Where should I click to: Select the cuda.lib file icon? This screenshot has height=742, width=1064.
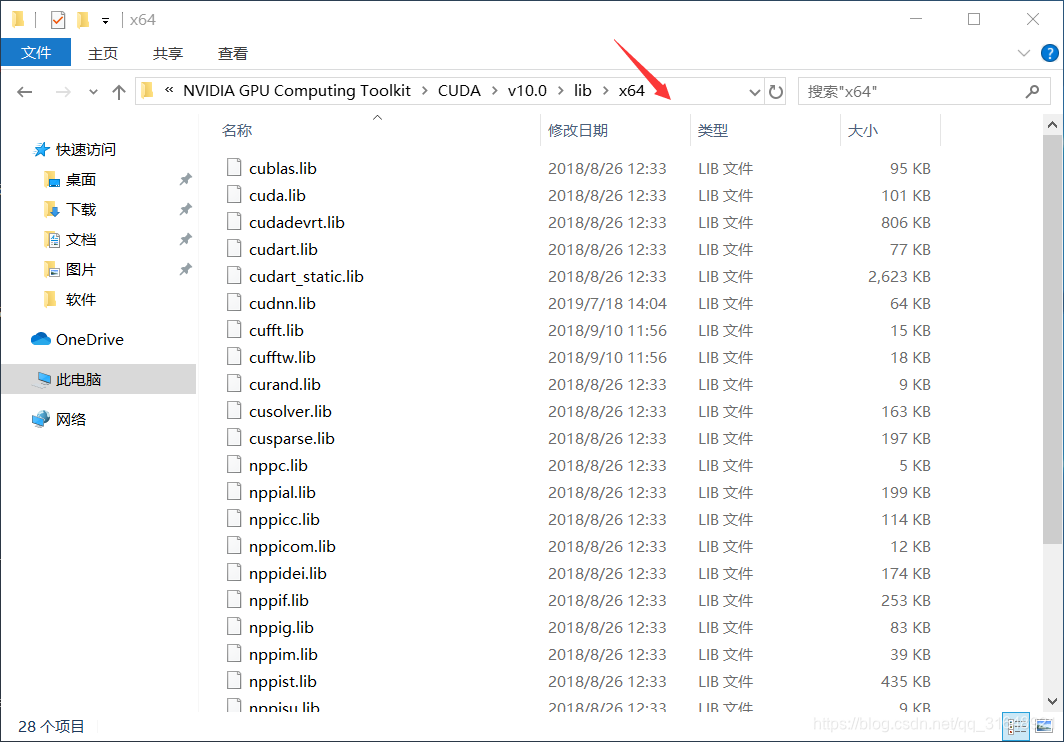pyautogui.click(x=234, y=194)
